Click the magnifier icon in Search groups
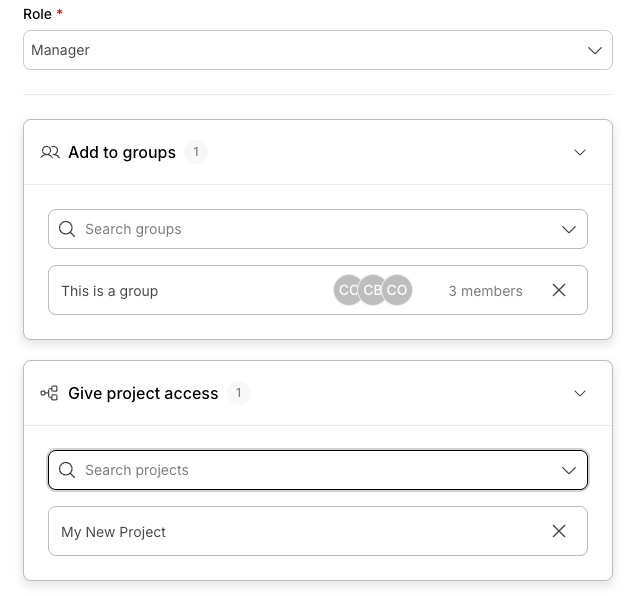Image resolution: width=632 pixels, height=596 pixels. point(67,229)
